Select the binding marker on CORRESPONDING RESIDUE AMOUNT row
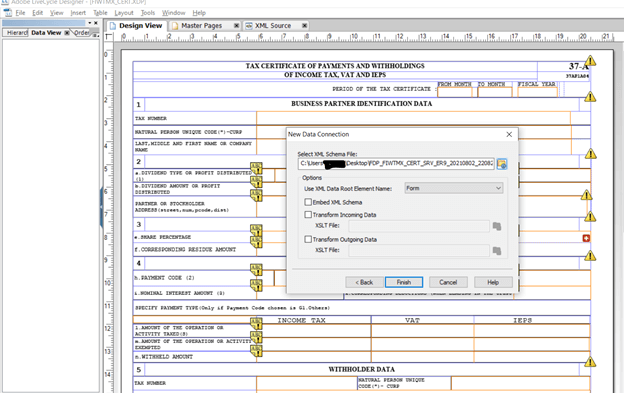This screenshot has height=393, width=624. pyautogui.click(x=256, y=242)
